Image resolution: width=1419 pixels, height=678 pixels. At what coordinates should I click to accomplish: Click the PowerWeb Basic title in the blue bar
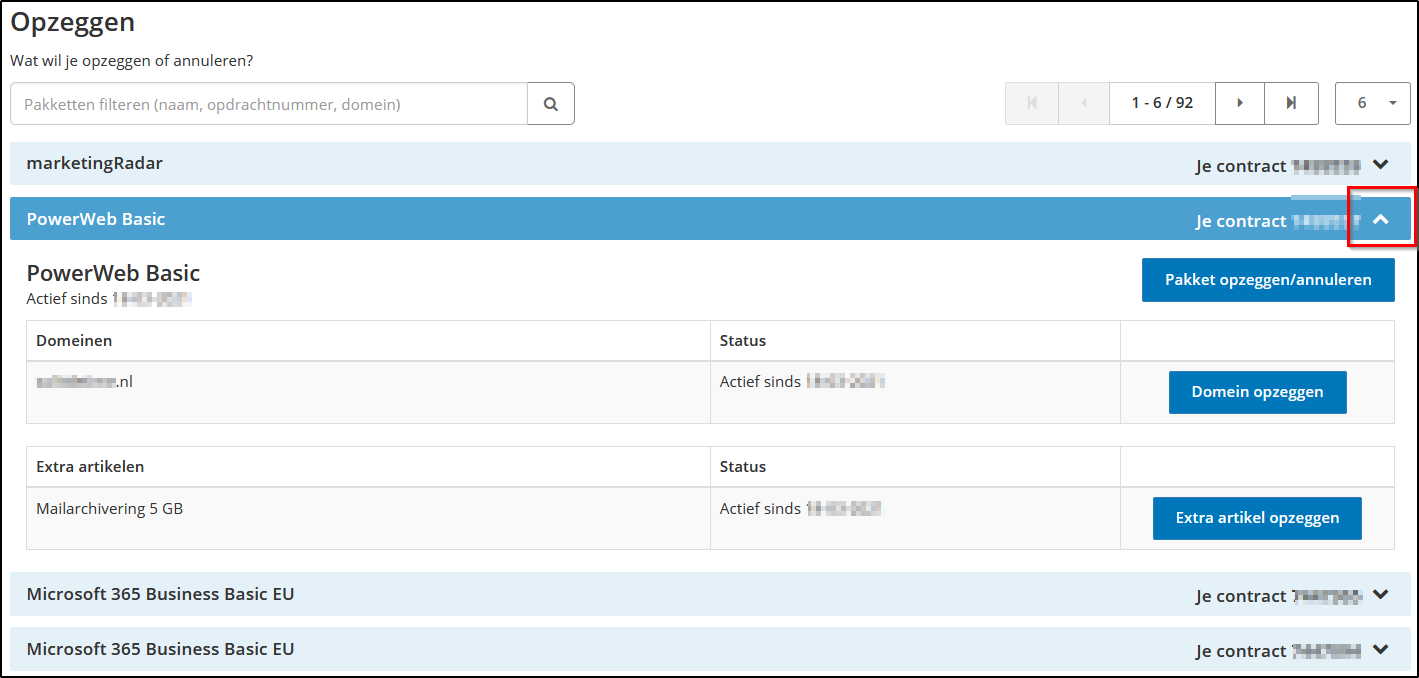[96, 219]
